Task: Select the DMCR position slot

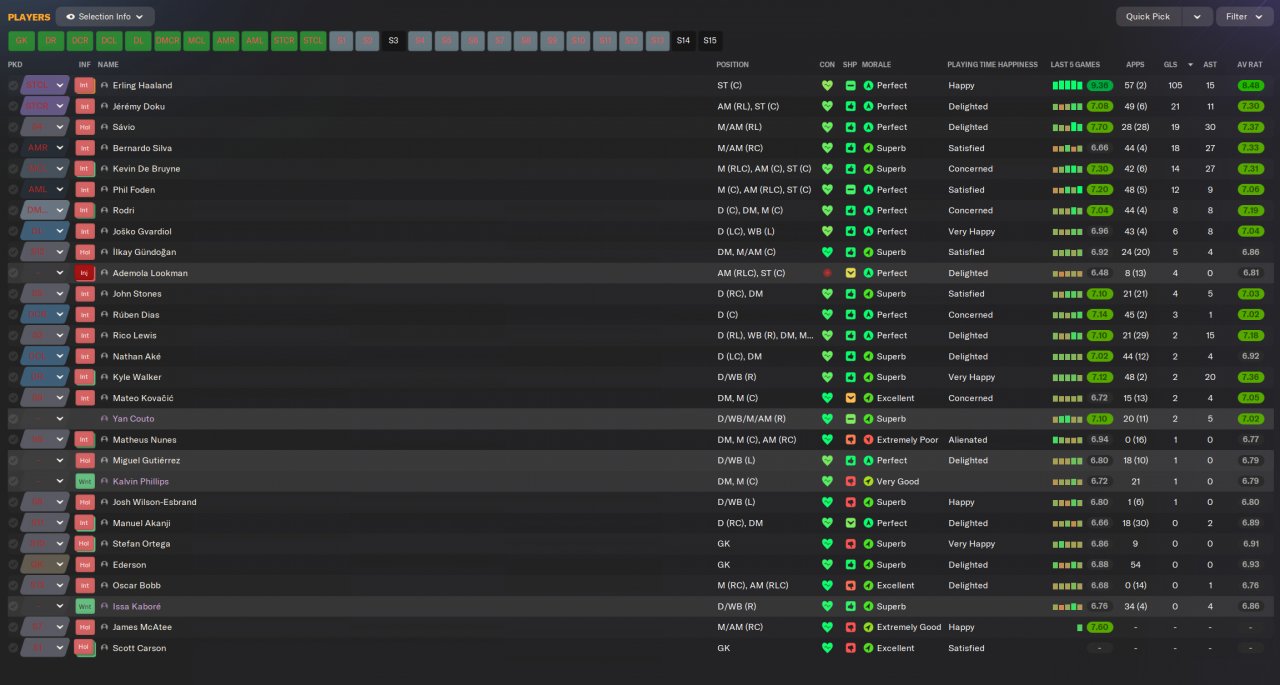Action: [x=167, y=41]
